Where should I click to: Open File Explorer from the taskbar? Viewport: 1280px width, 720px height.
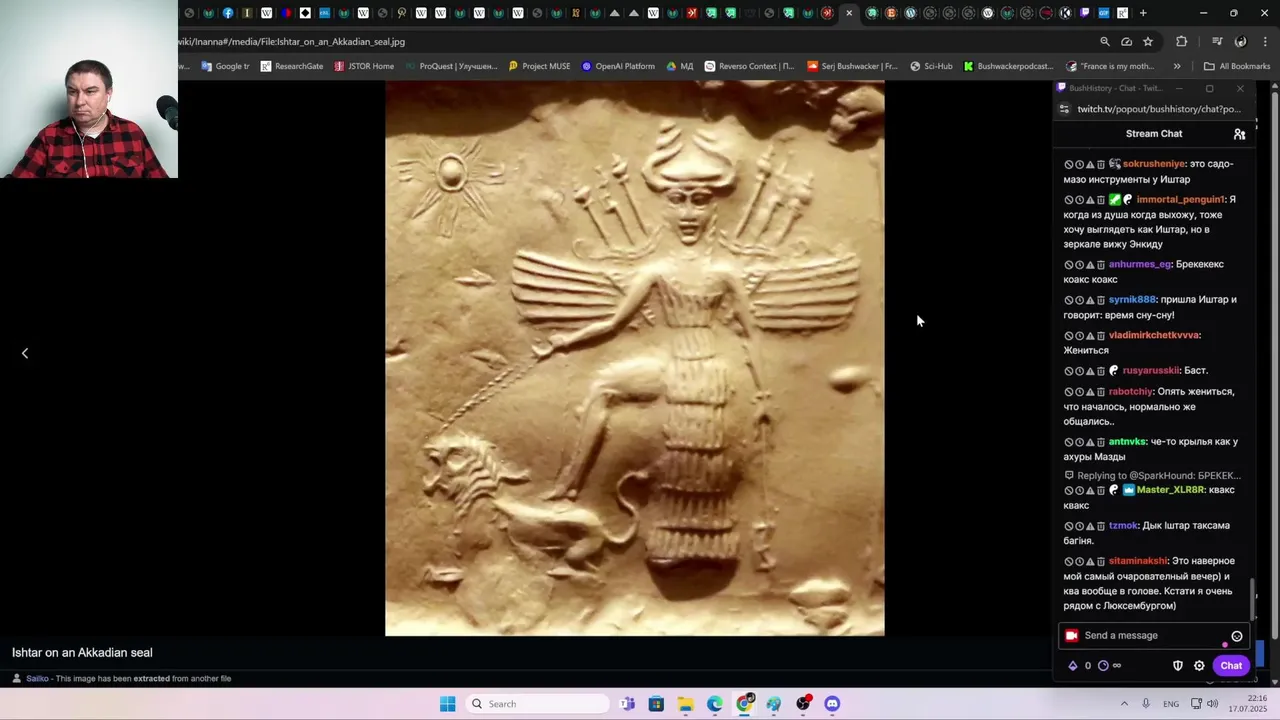685,704
